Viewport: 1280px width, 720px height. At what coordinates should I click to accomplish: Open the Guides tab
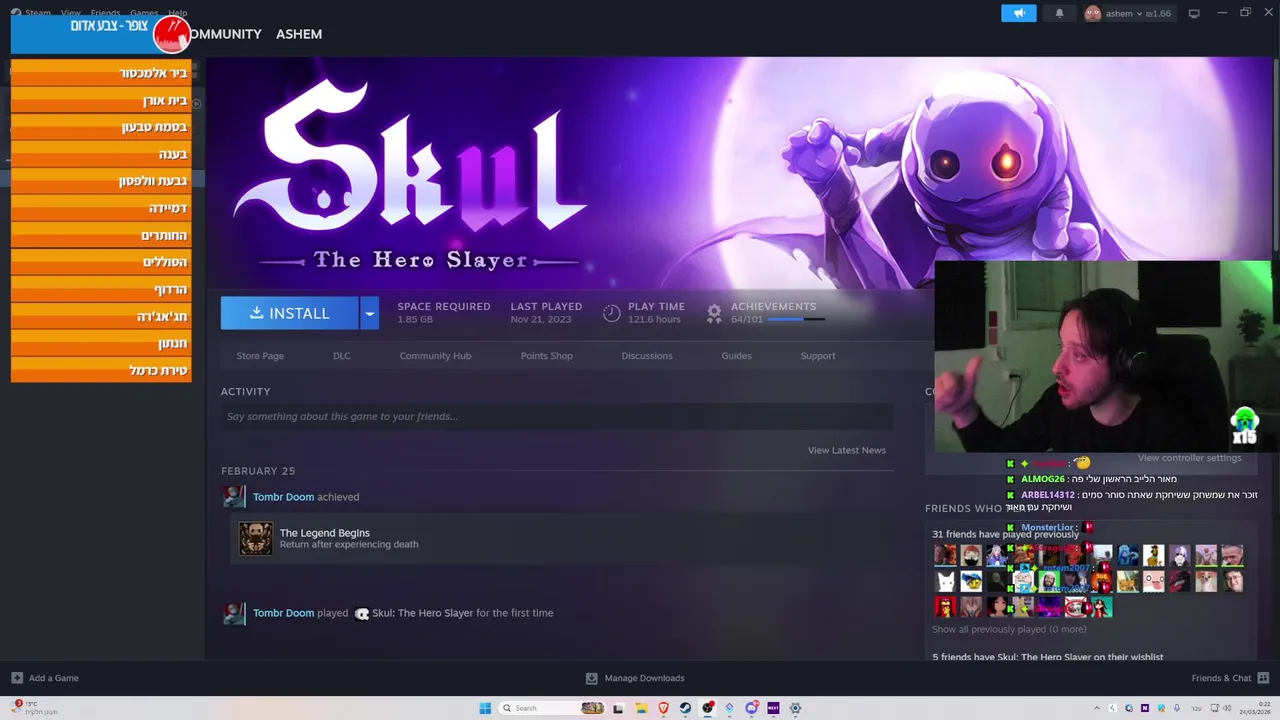click(737, 356)
